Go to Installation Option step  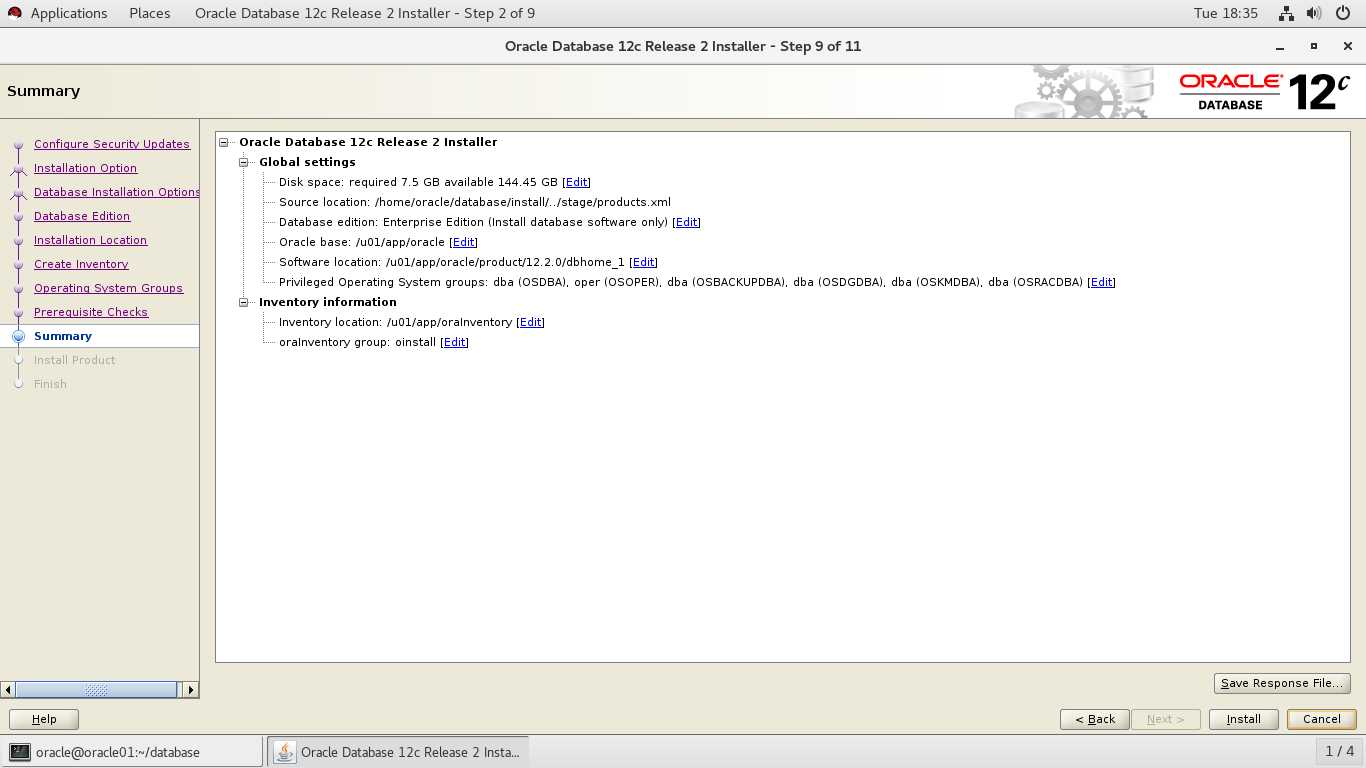[x=85, y=168]
